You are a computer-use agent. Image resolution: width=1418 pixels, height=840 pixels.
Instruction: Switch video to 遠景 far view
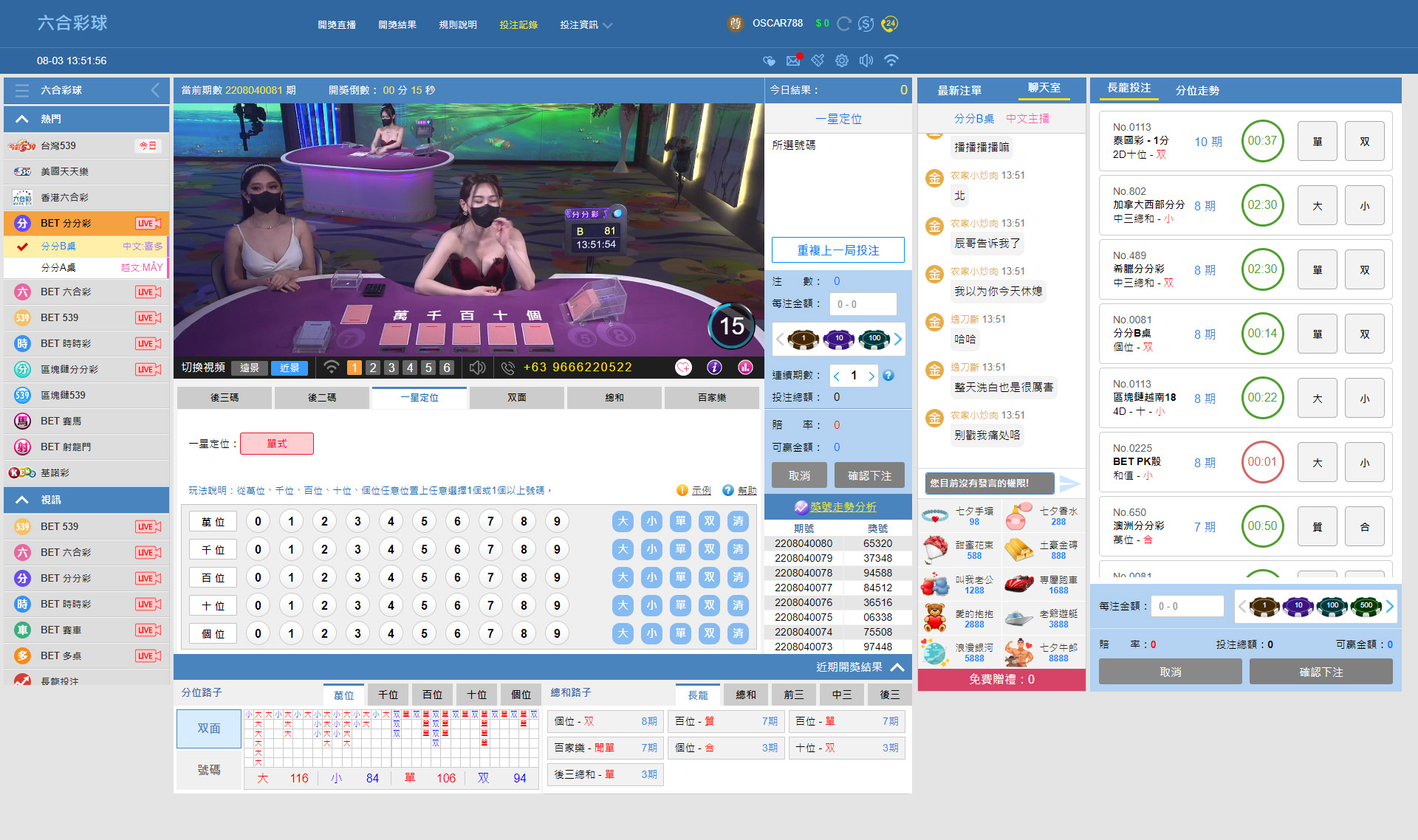coord(250,368)
